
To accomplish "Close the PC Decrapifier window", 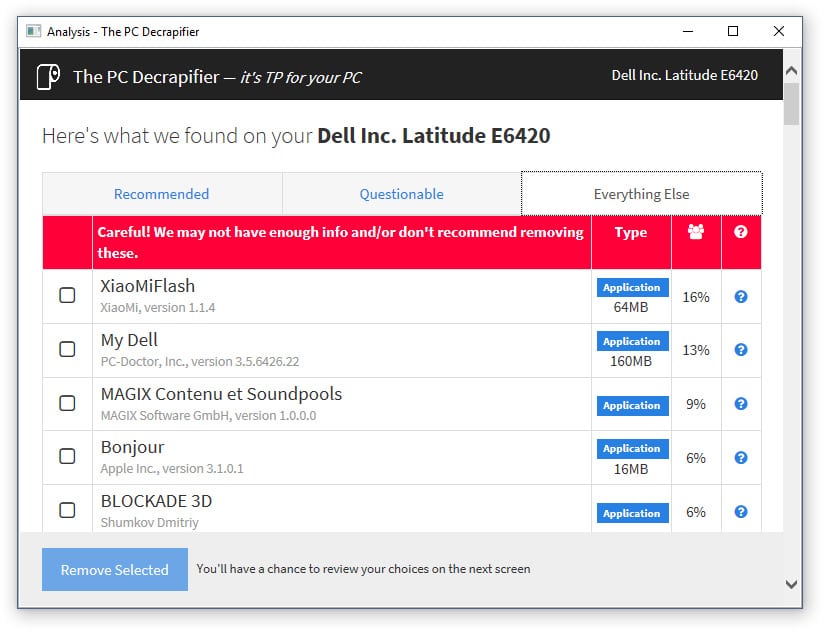I will (779, 31).
